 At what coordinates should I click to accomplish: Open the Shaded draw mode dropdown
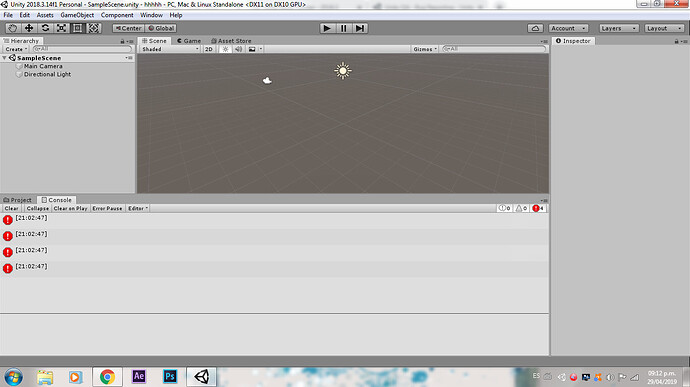[x=170, y=49]
